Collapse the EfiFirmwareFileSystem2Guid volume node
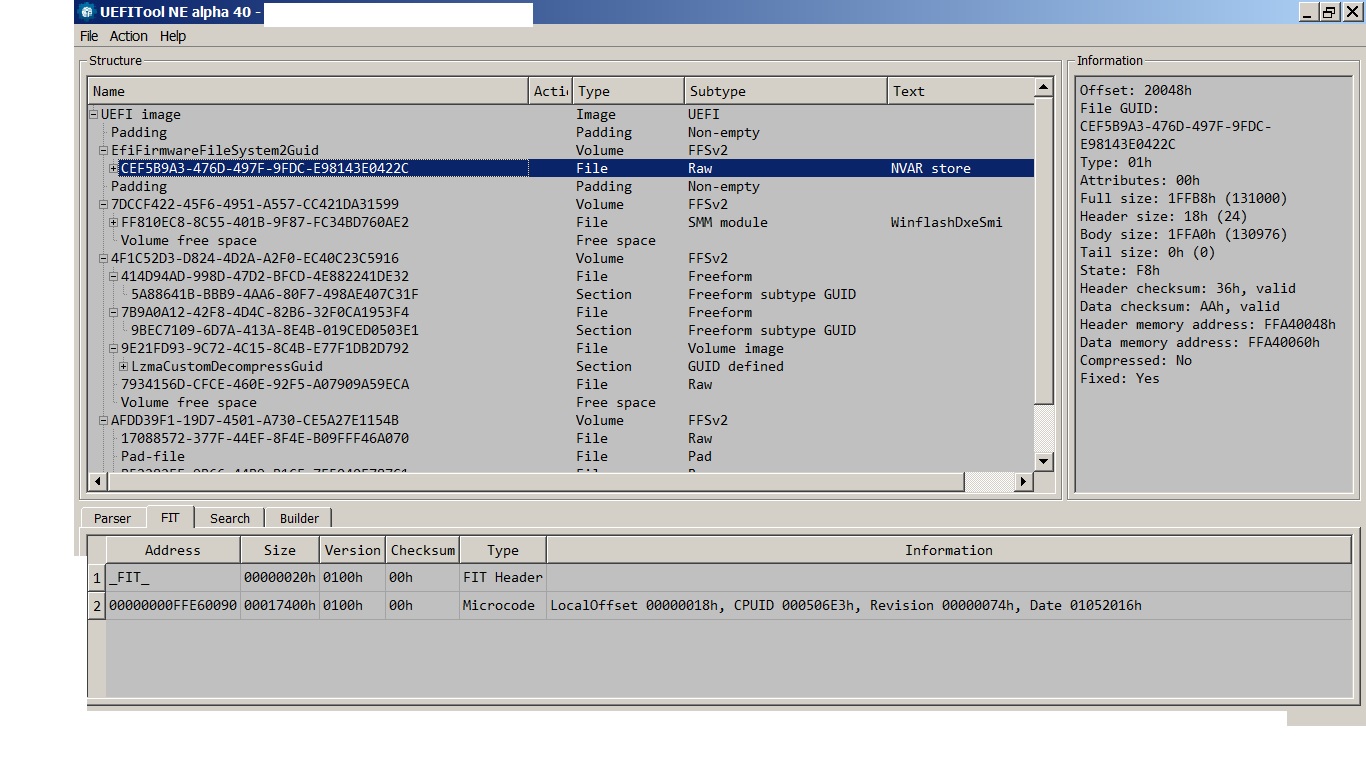1366x768 pixels. pos(102,150)
